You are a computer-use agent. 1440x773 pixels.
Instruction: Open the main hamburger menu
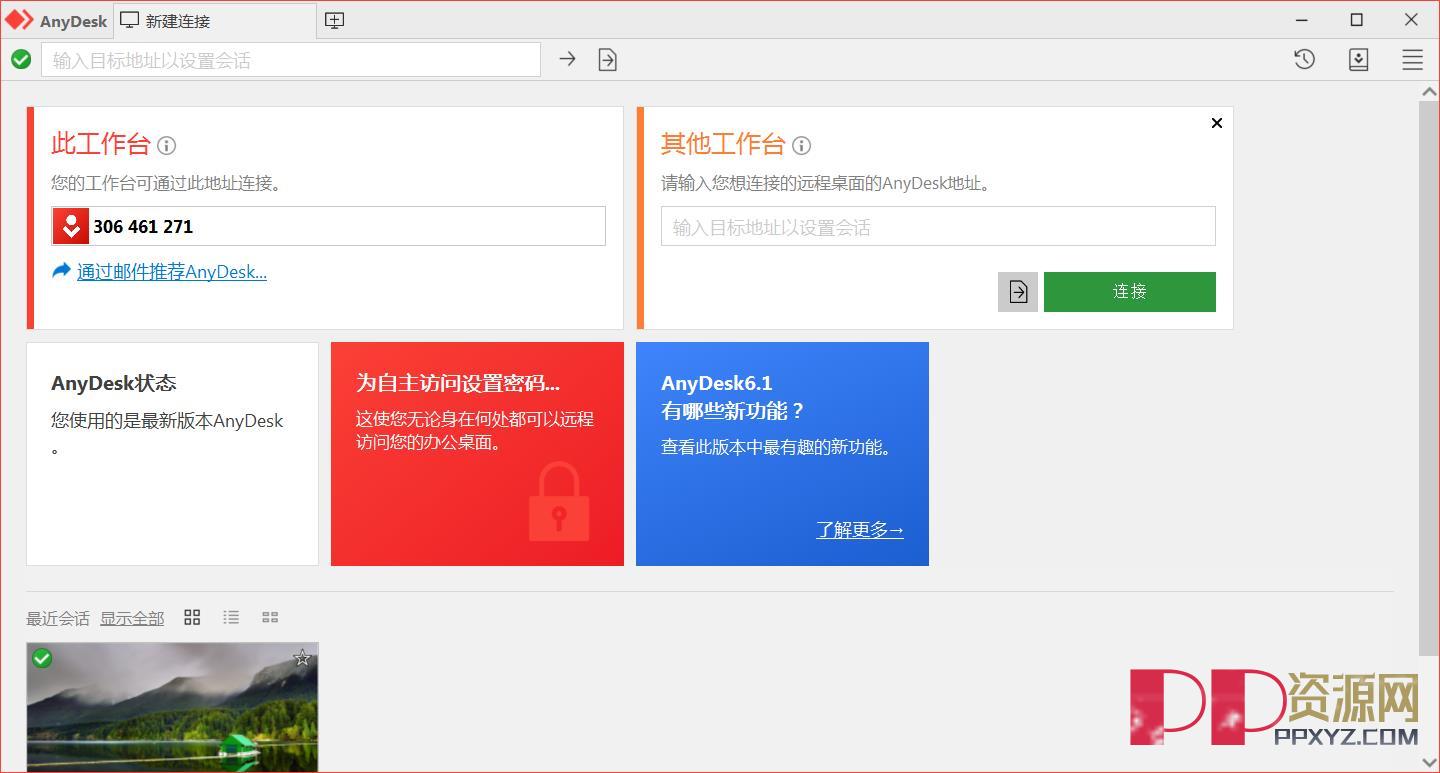tap(1412, 58)
